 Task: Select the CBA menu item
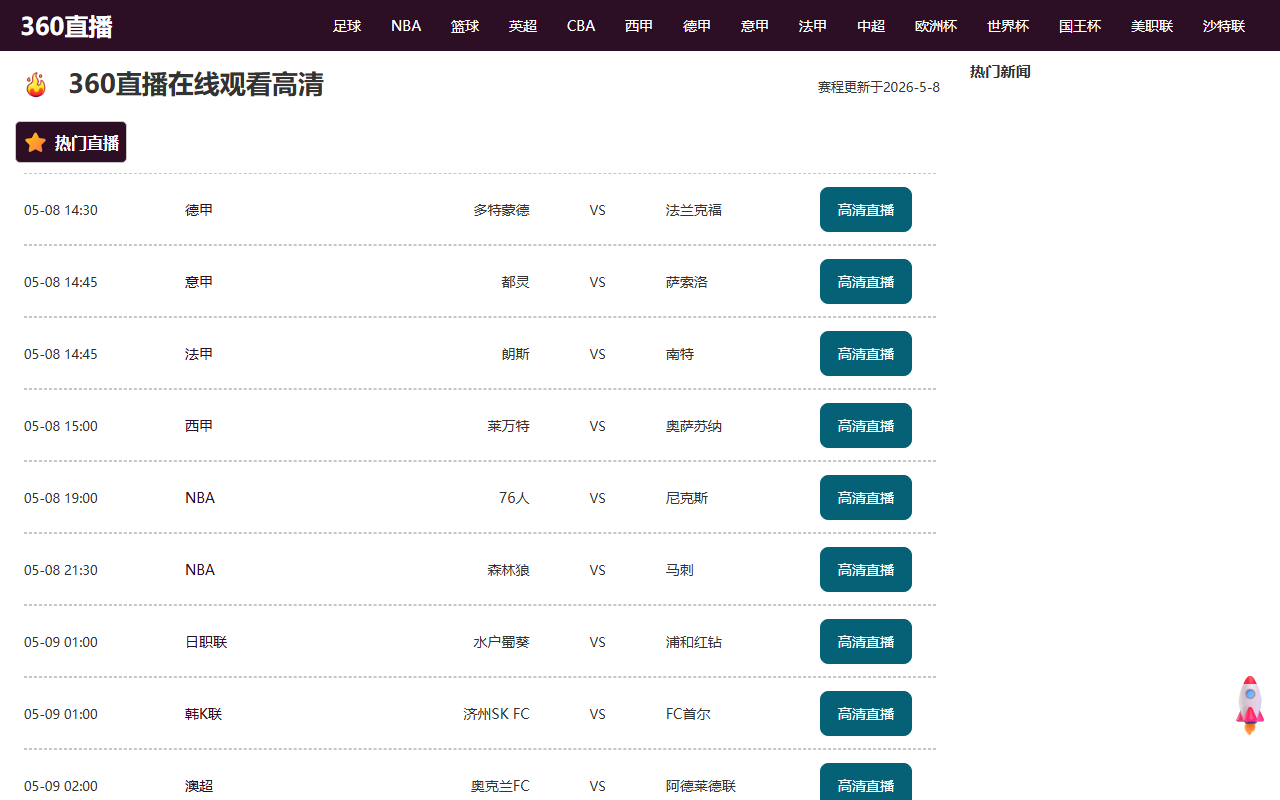581,26
